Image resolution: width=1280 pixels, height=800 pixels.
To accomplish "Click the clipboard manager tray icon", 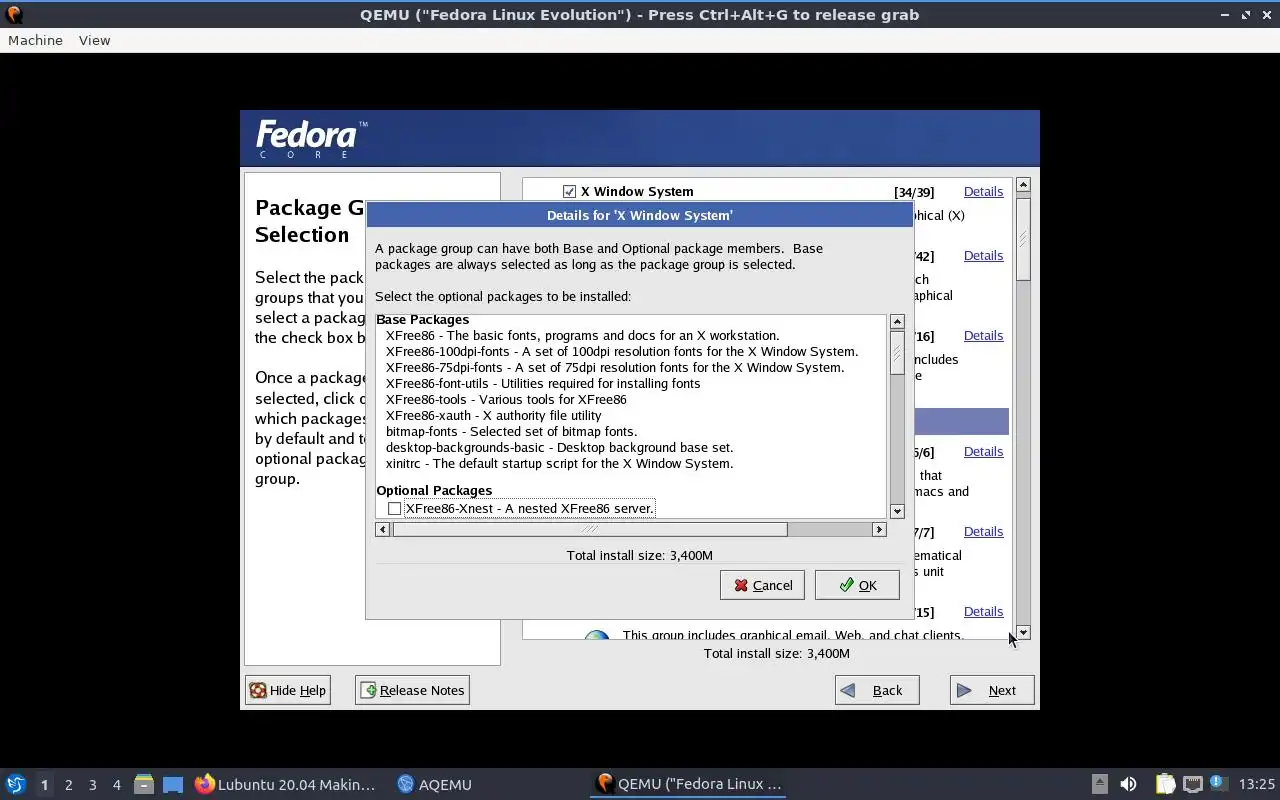I will pos(1165,784).
